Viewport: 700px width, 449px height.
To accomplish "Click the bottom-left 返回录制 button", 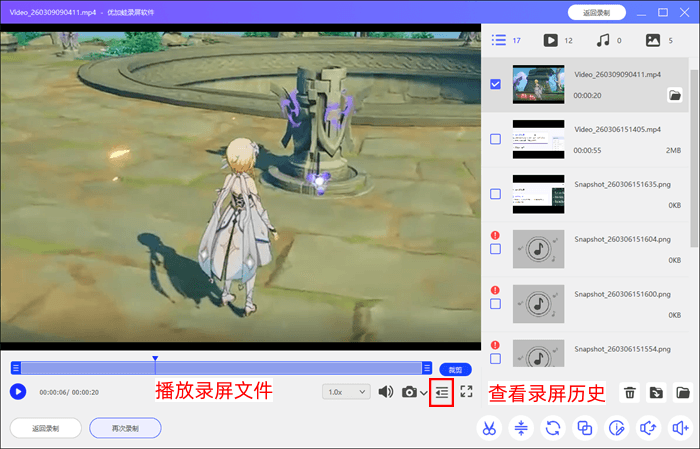I will [x=46, y=428].
